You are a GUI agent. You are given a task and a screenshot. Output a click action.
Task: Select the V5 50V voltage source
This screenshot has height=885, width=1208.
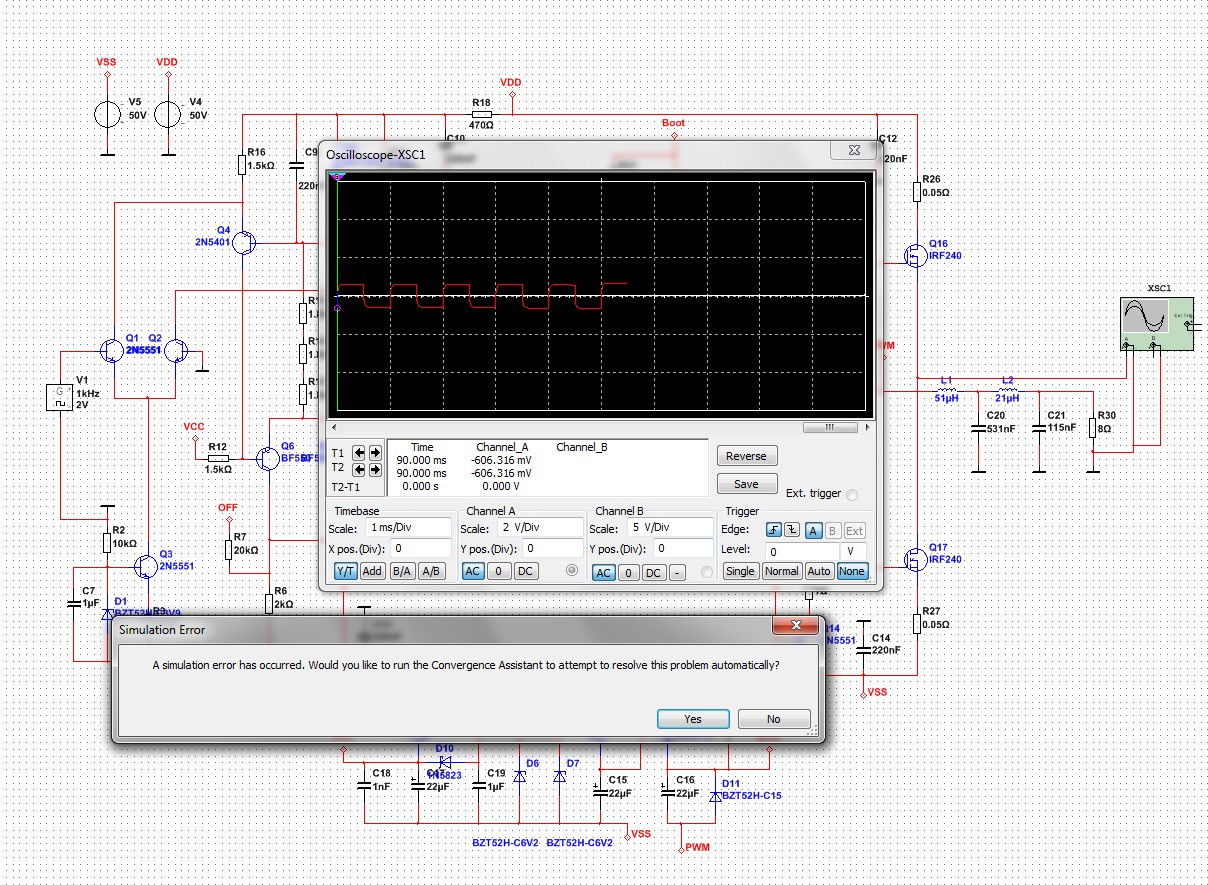coord(107,114)
